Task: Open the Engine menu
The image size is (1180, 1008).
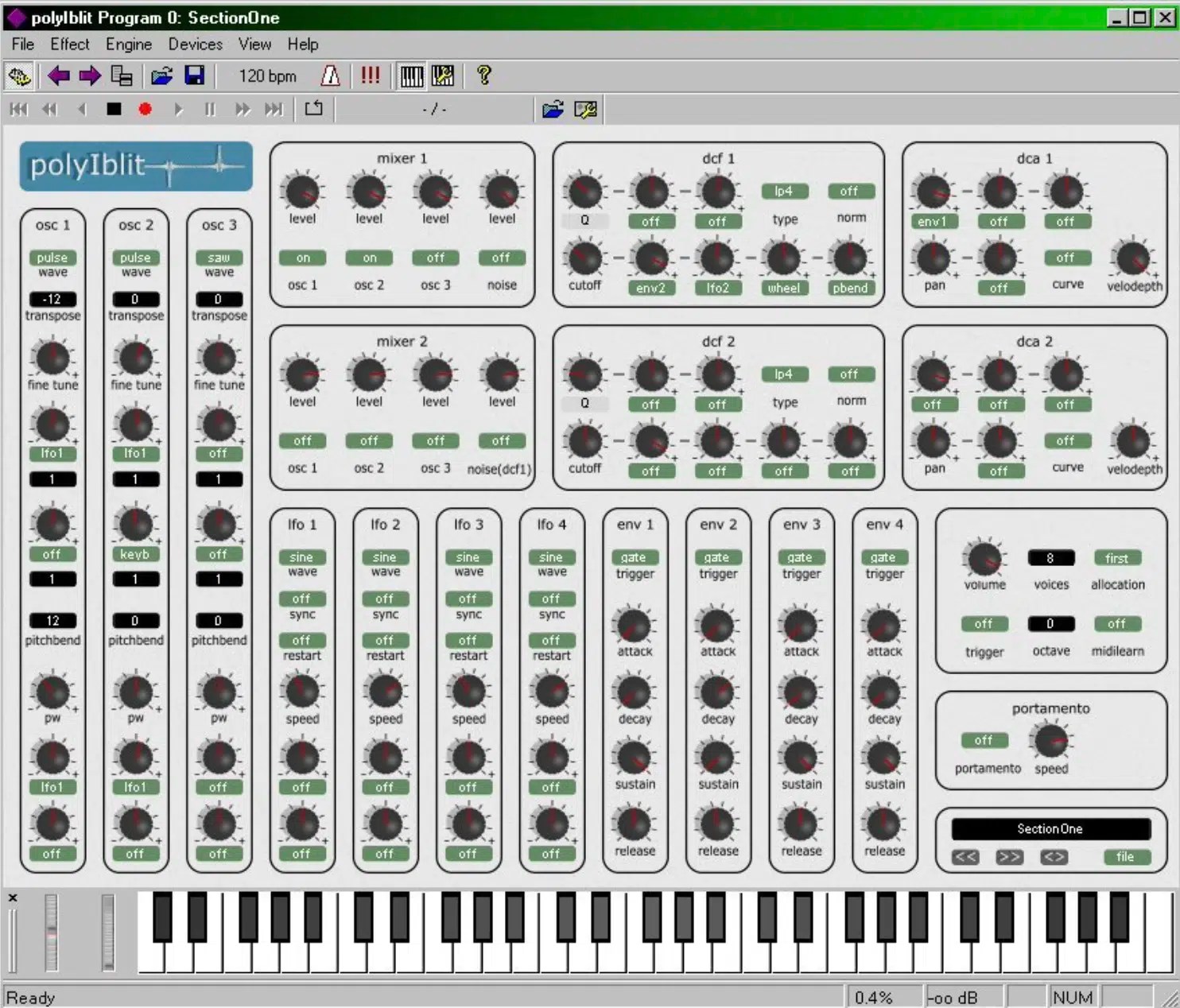Action: [128, 45]
